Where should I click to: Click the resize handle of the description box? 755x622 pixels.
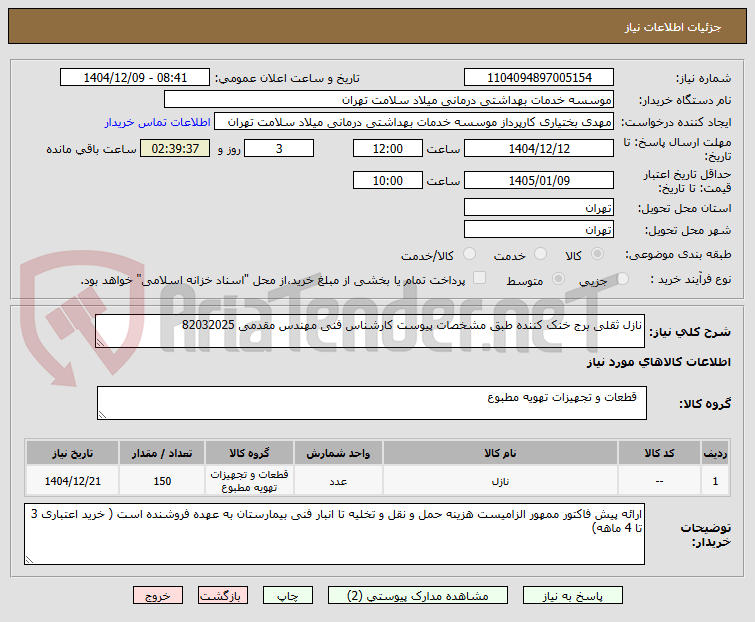pyautogui.click(x=100, y=342)
